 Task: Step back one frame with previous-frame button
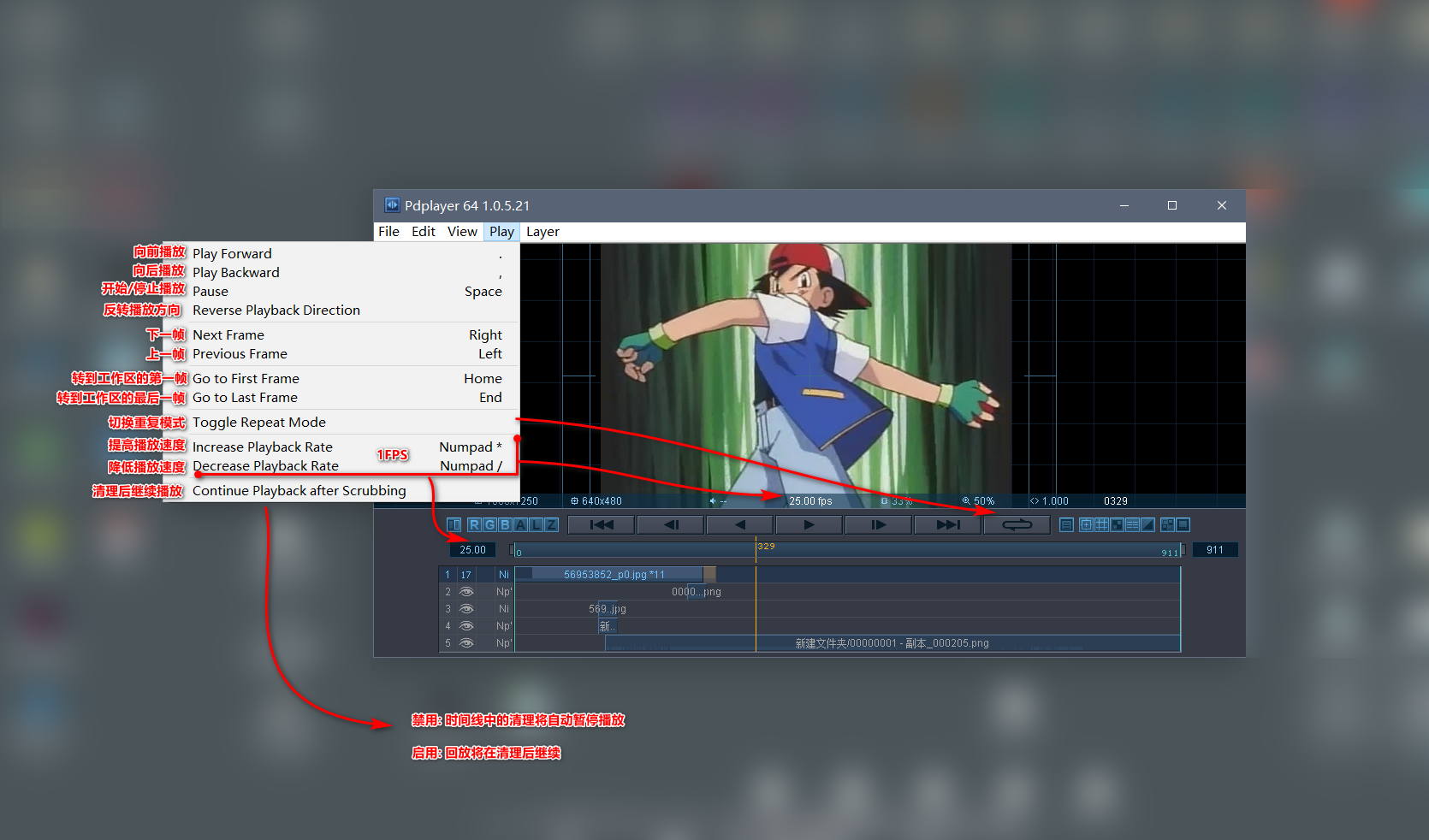tap(671, 525)
